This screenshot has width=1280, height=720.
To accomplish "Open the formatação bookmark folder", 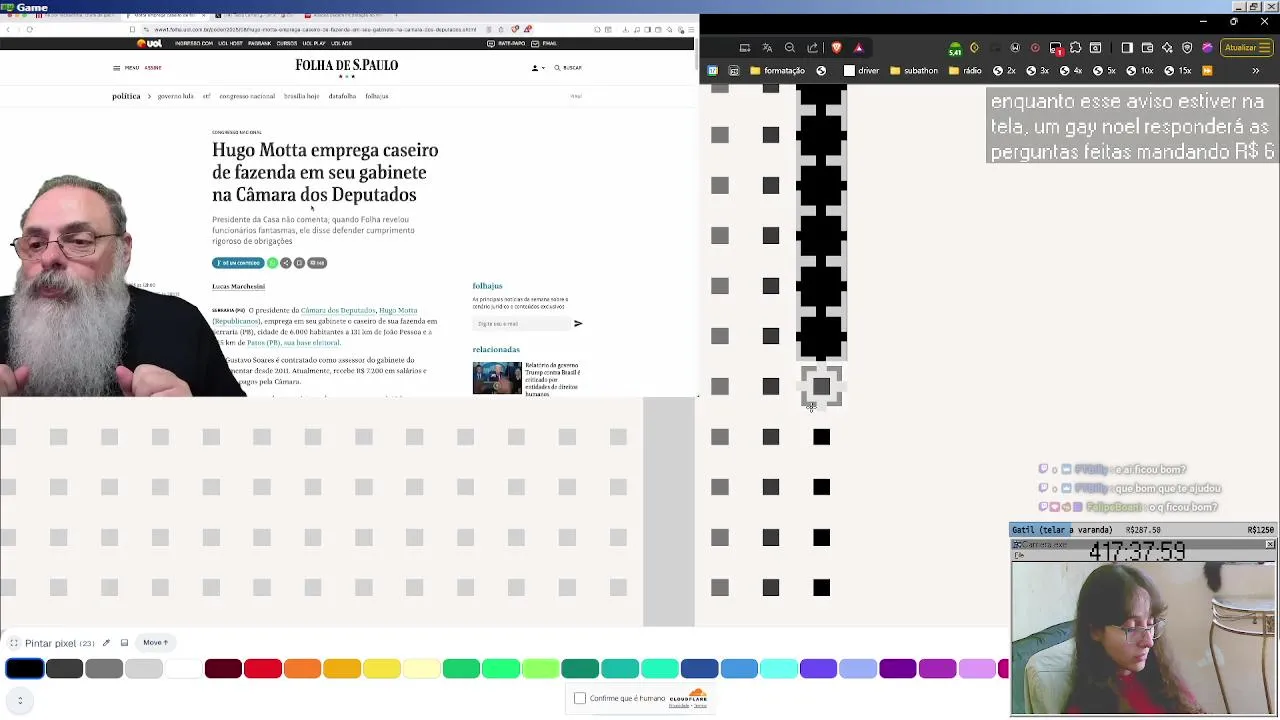I will [777, 71].
